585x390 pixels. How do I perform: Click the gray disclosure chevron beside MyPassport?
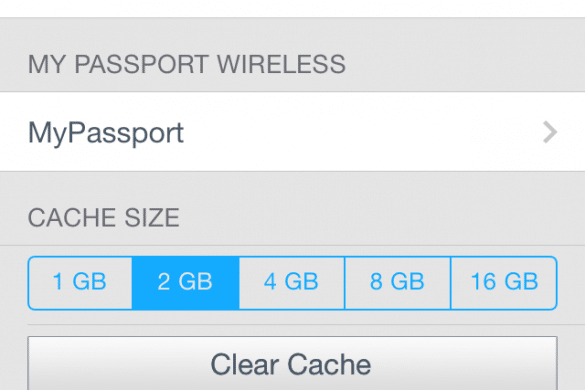(550, 132)
